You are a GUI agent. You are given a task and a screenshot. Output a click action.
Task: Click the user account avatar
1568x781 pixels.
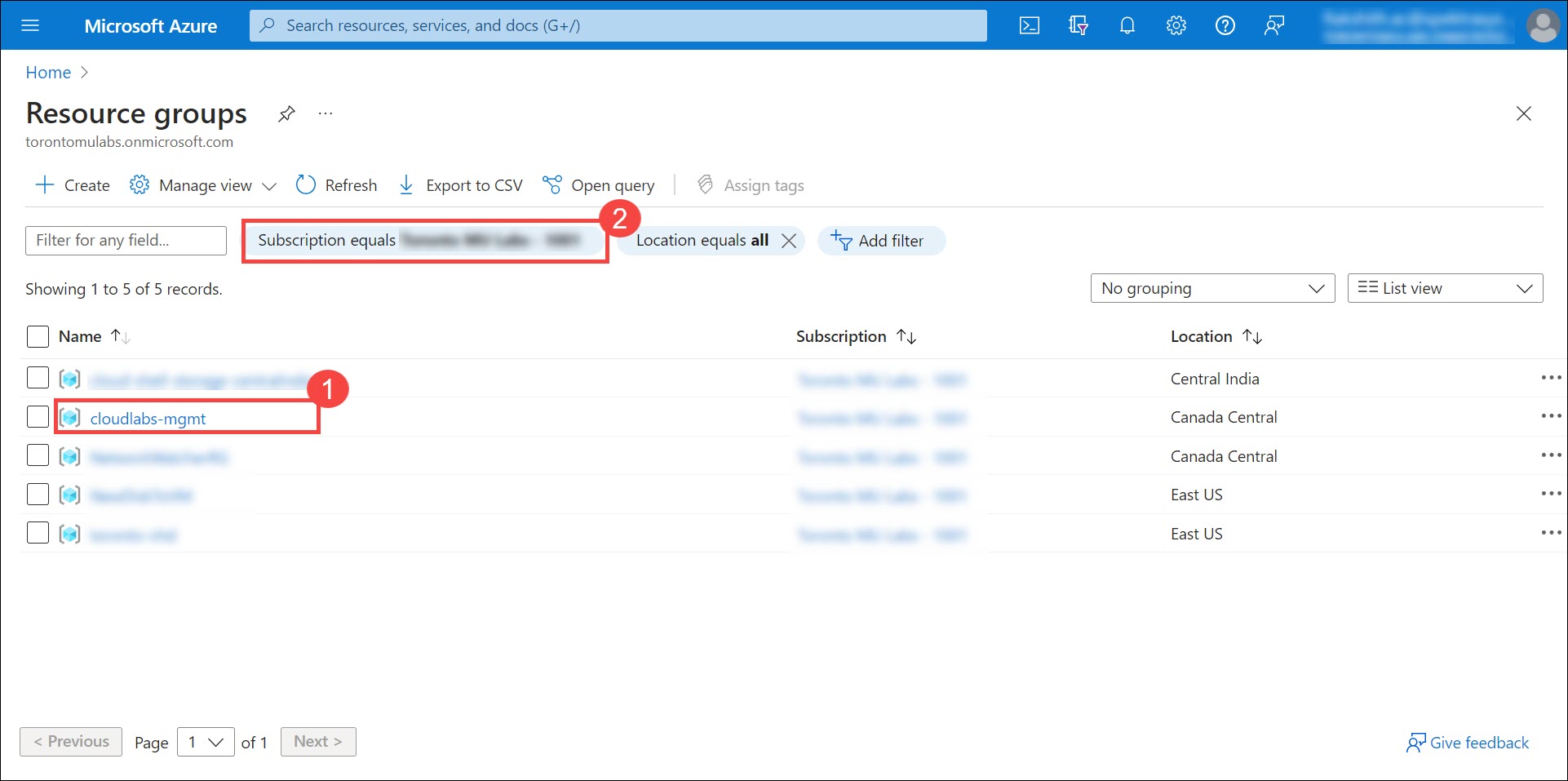tap(1543, 25)
